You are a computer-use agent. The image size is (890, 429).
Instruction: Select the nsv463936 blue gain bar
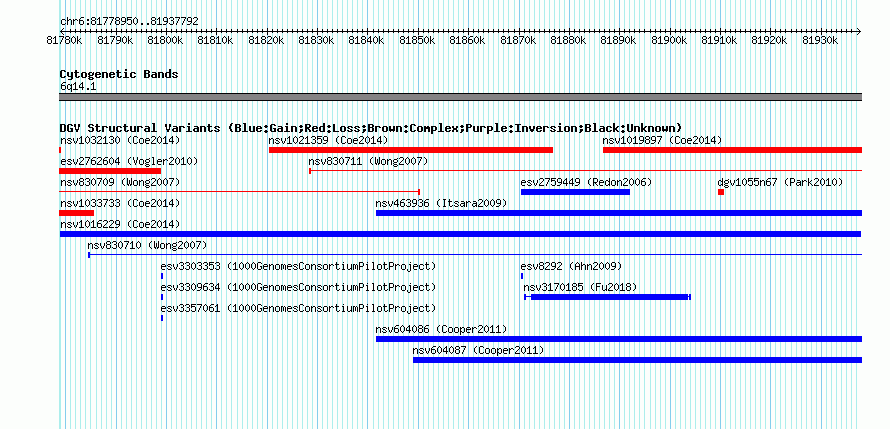pos(619,213)
